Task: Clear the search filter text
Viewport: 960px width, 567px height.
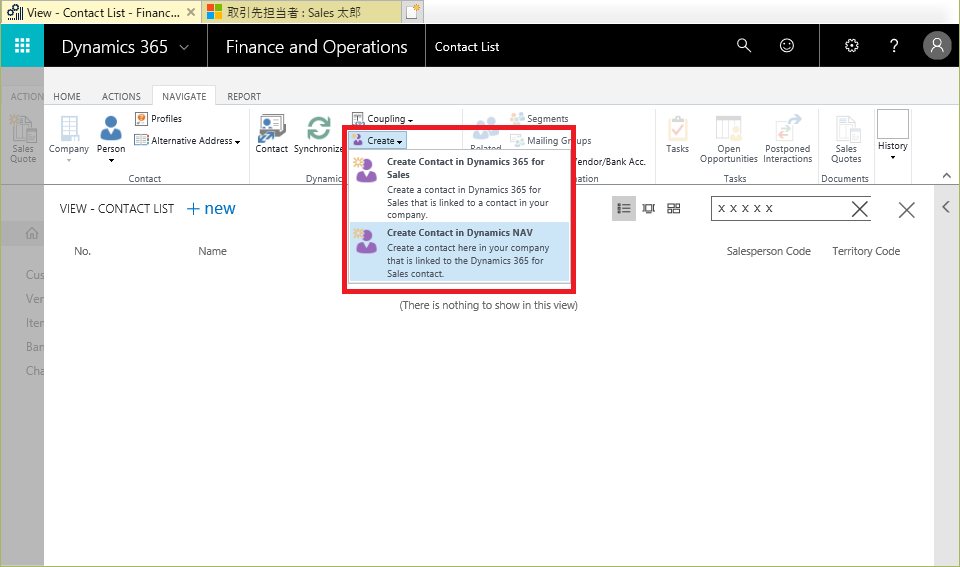Action: [x=860, y=209]
